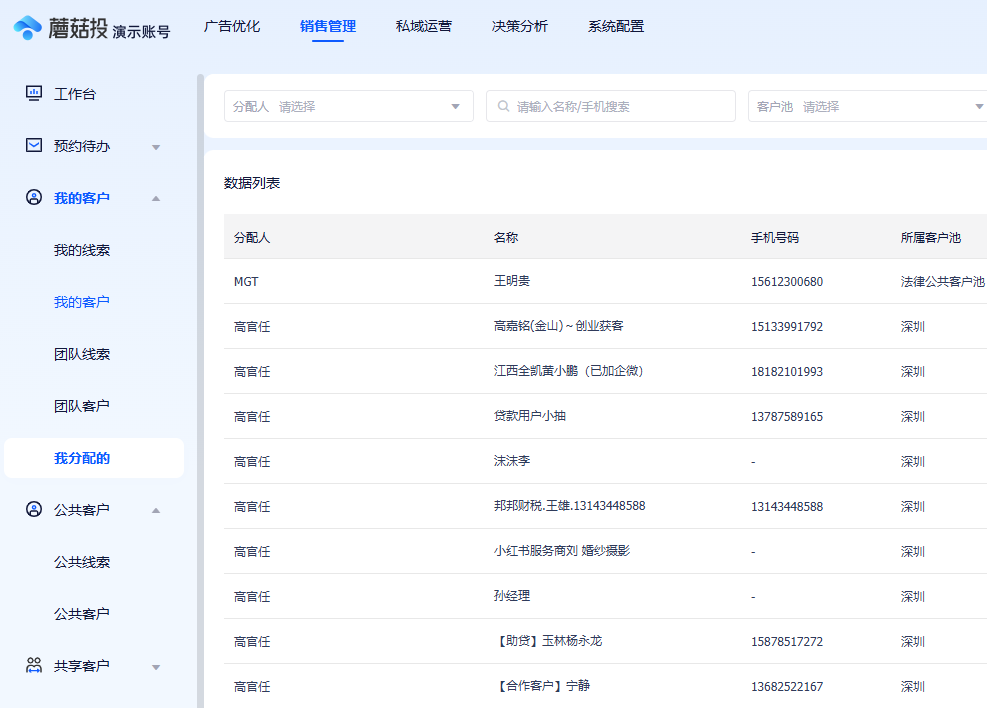Viewport: 987px width, 708px height.
Task: Collapse the 公共客户 sidebar section
Action: click(156, 509)
